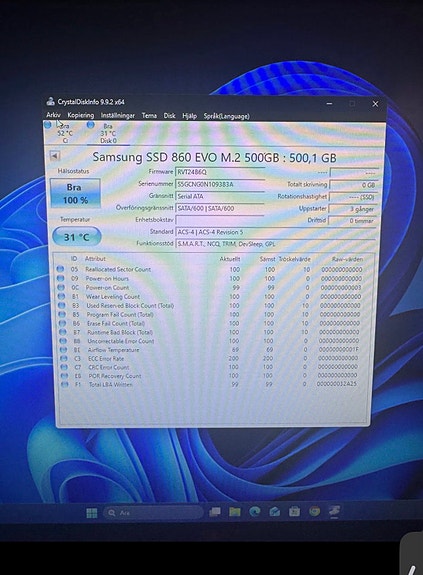Click status icon for Total LBA Written
This screenshot has width=423, height=575.
click(65, 385)
